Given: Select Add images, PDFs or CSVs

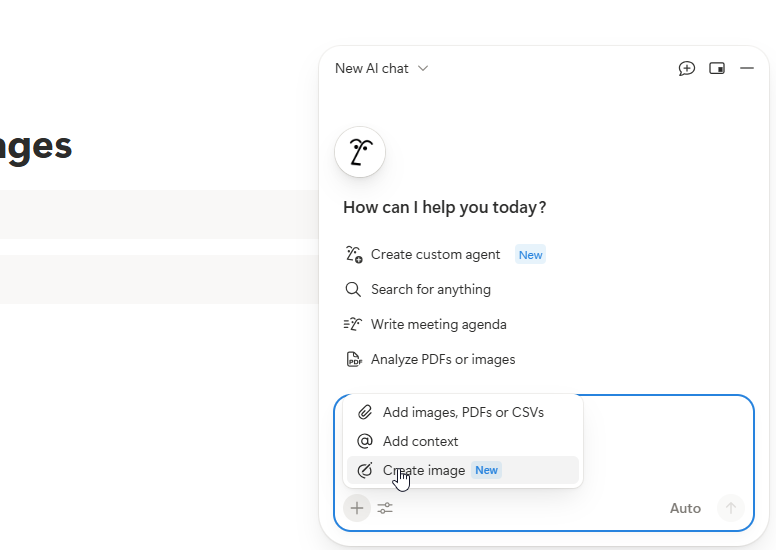Looking at the screenshot, I should [462, 412].
